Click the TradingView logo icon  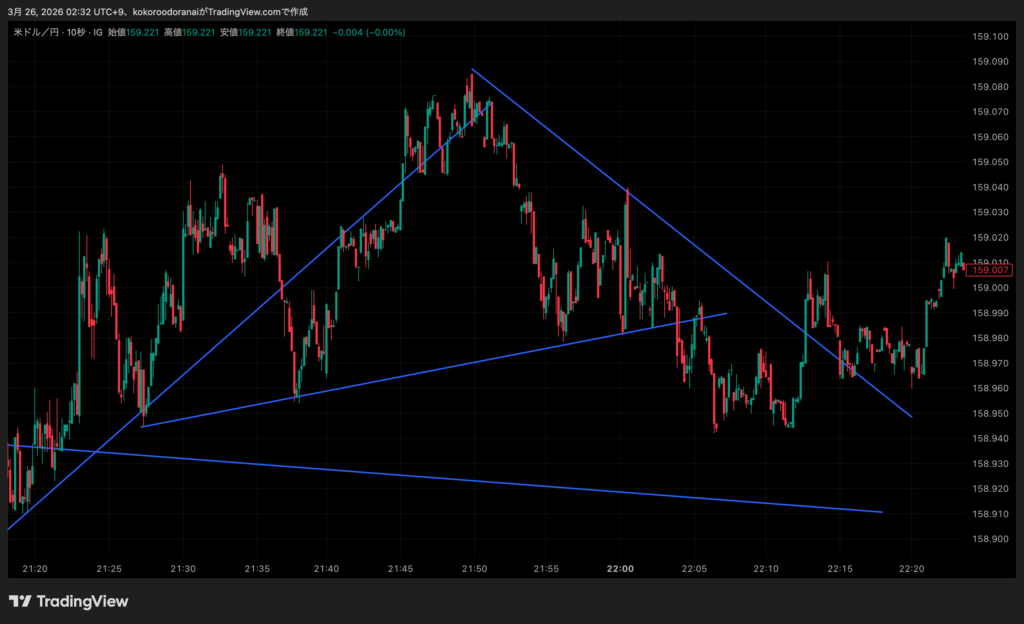(x=19, y=601)
